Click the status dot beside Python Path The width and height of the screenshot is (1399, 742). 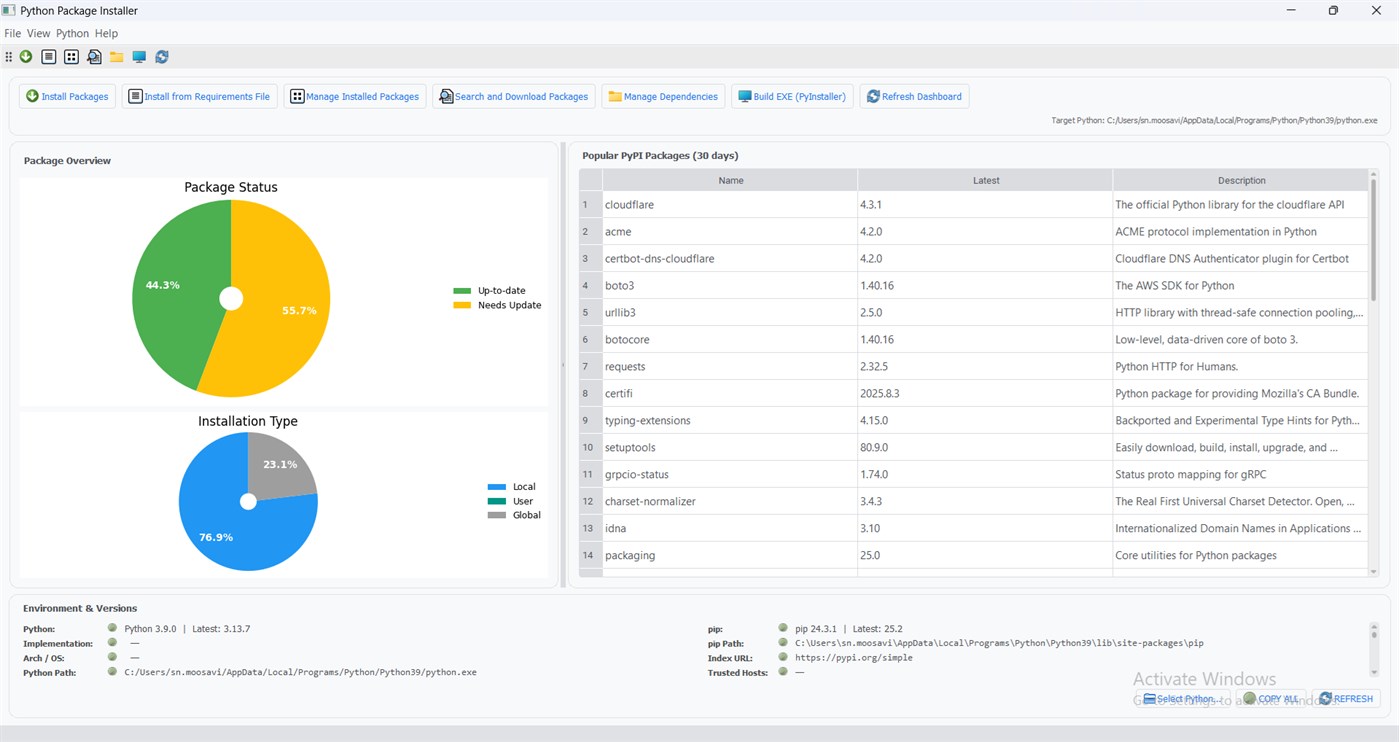tap(112, 672)
